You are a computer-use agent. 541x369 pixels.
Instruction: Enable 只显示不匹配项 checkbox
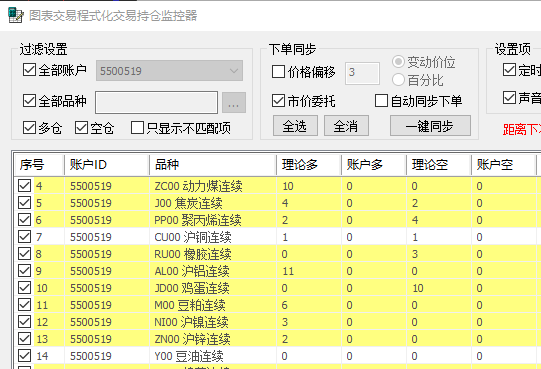[137, 127]
